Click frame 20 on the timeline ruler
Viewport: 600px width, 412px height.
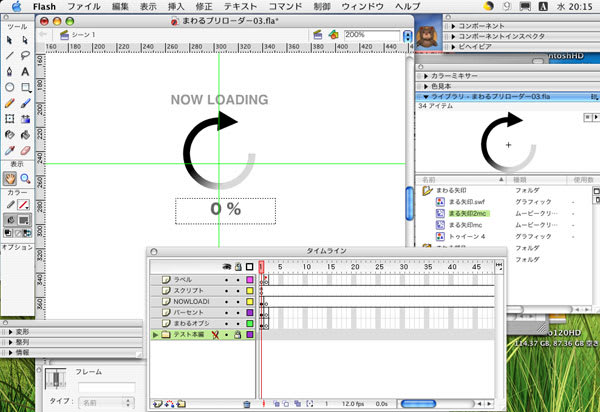(x=355, y=267)
